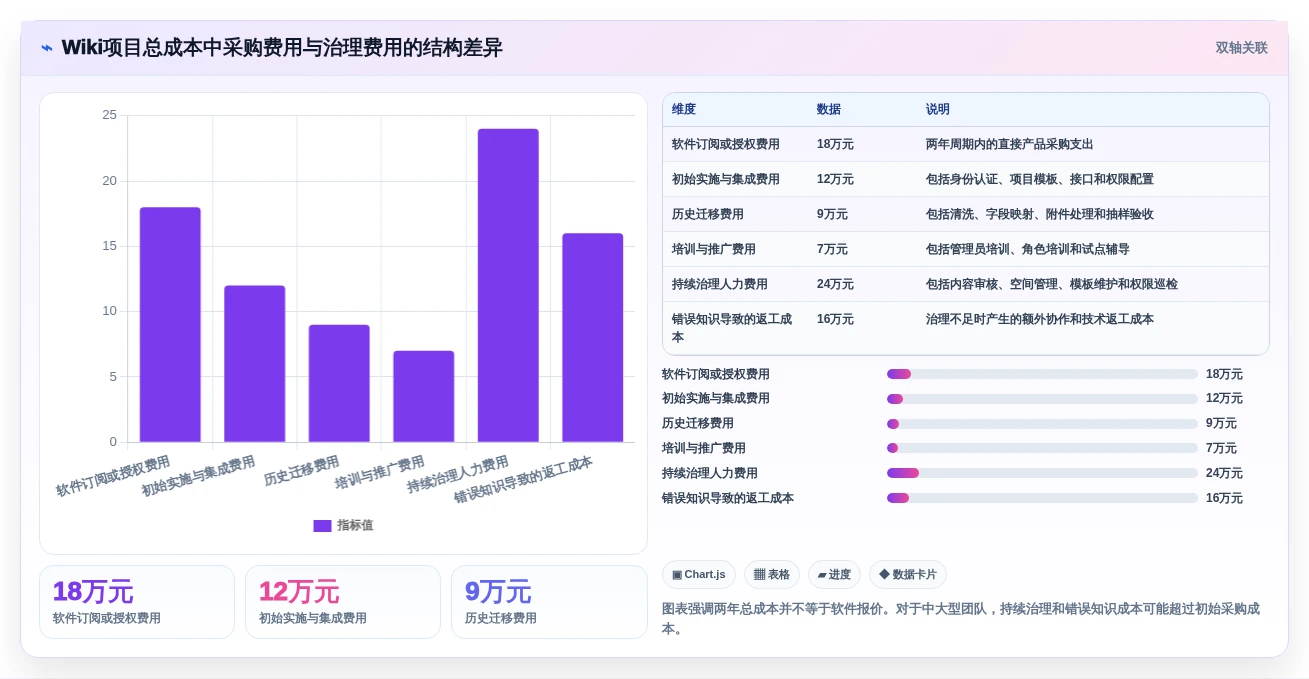Open the 12万元 初始实施 data card

[x=343, y=602]
